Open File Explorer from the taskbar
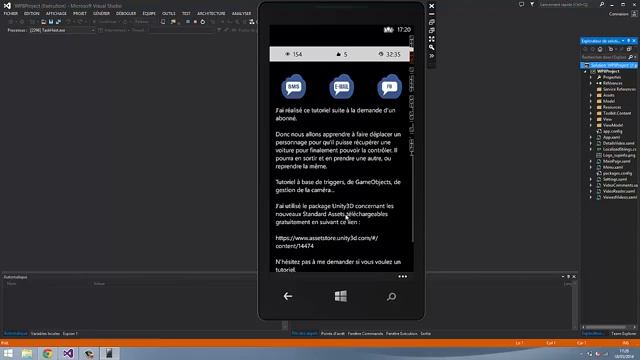Image resolution: width=640 pixels, height=360 pixels. click(x=27, y=353)
